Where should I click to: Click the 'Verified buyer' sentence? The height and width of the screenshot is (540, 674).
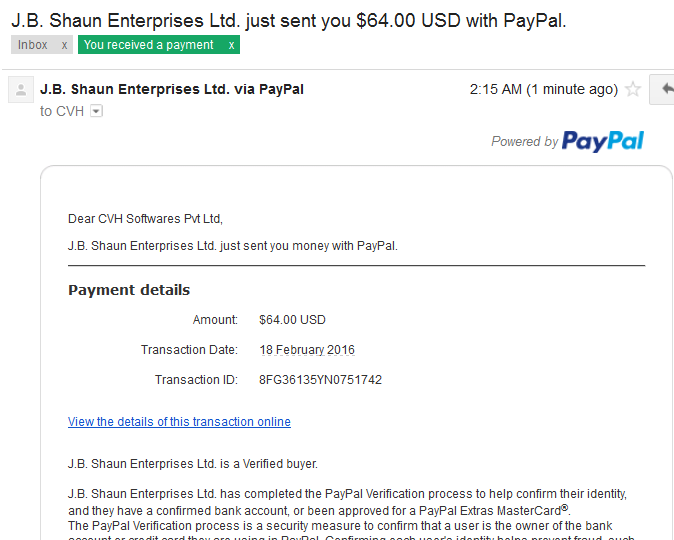(x=193, y=464)
